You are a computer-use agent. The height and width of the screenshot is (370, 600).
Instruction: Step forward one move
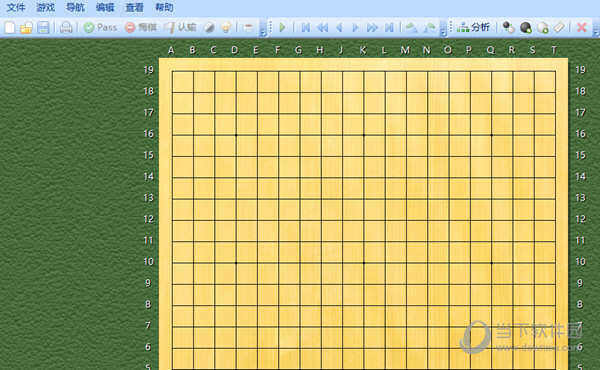(x=355, y=28)
